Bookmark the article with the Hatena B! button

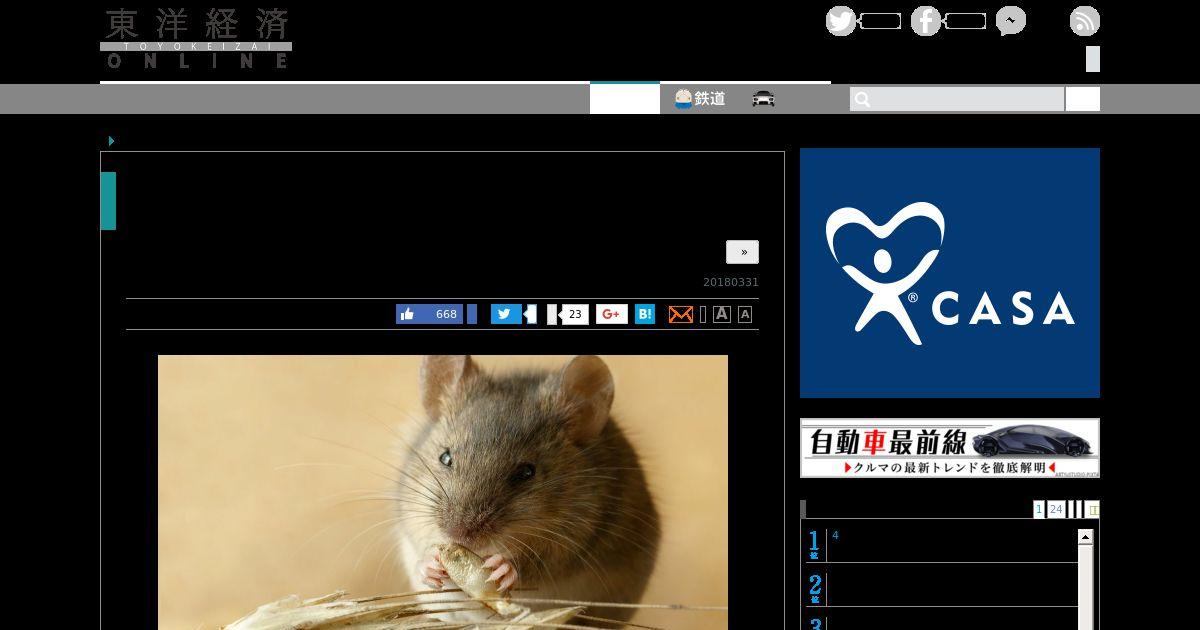click(645, 314)
